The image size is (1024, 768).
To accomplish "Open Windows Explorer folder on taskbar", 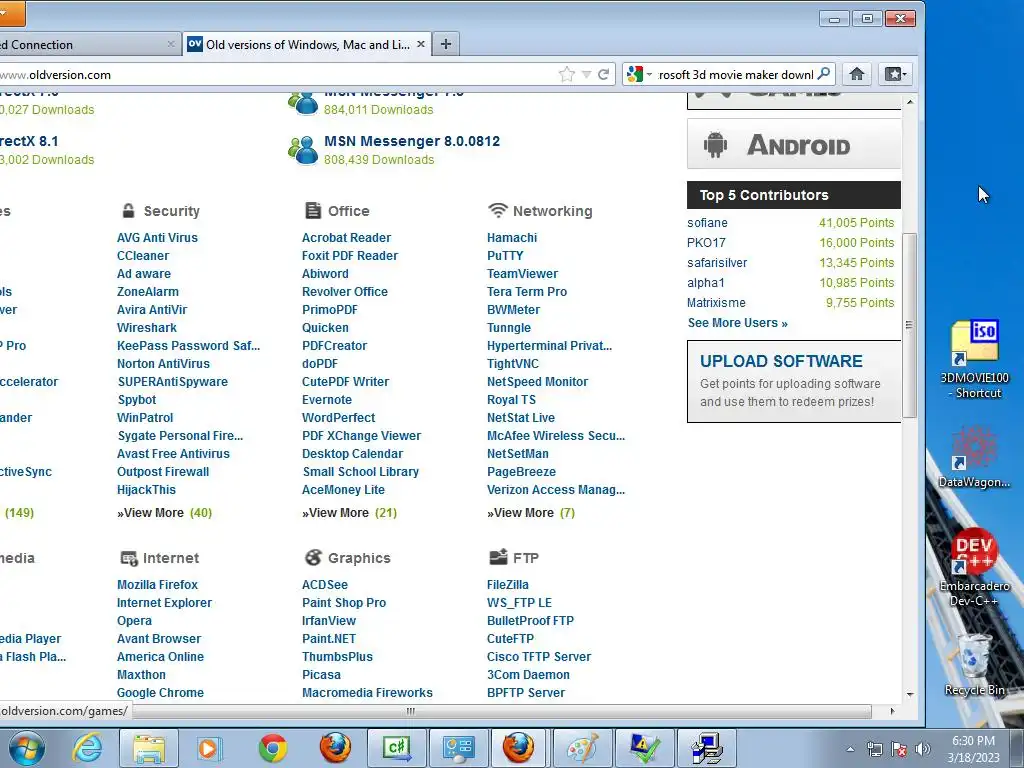I will [x=149, y=748].
